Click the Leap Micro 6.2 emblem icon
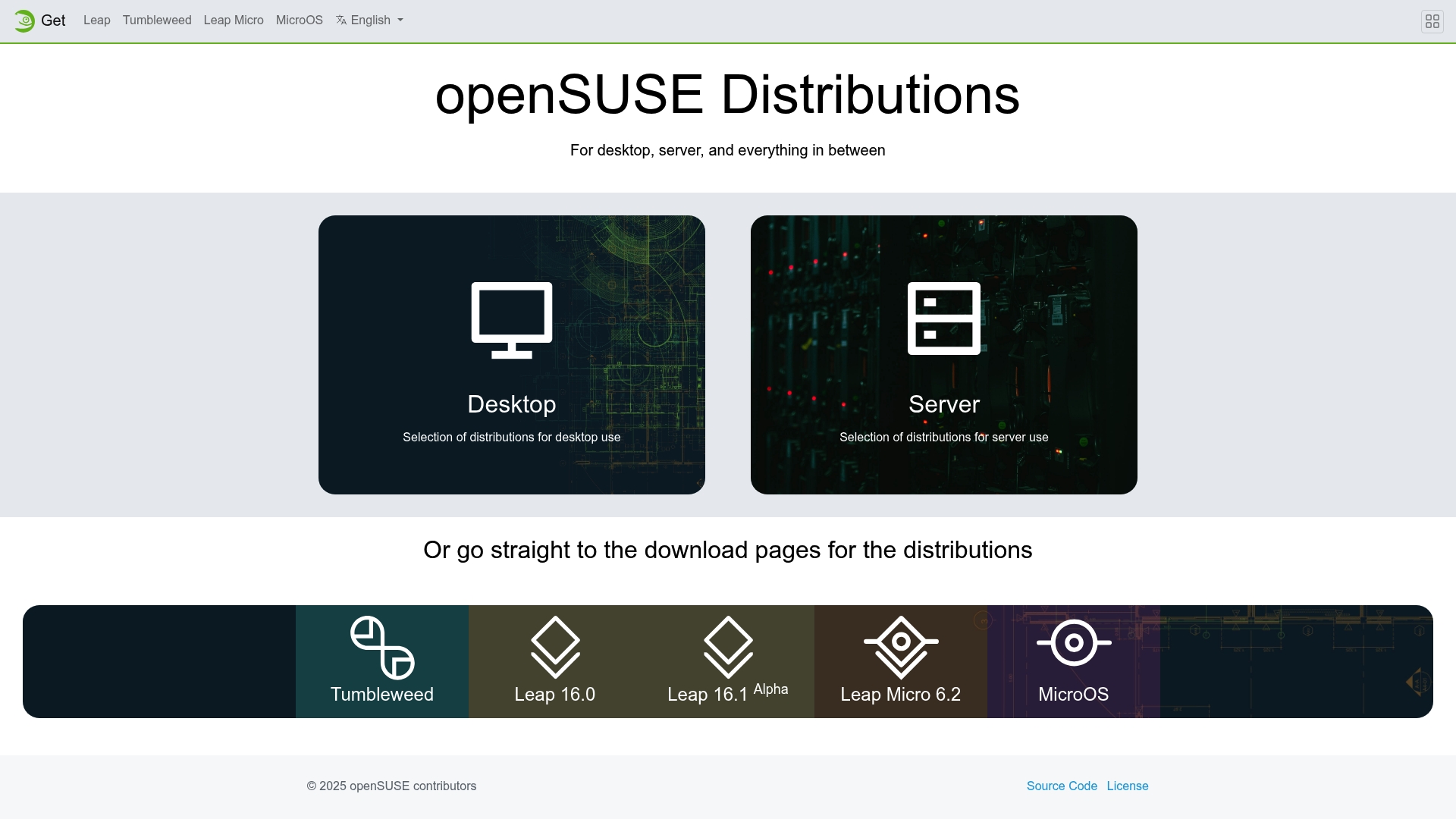 point(900,647)
